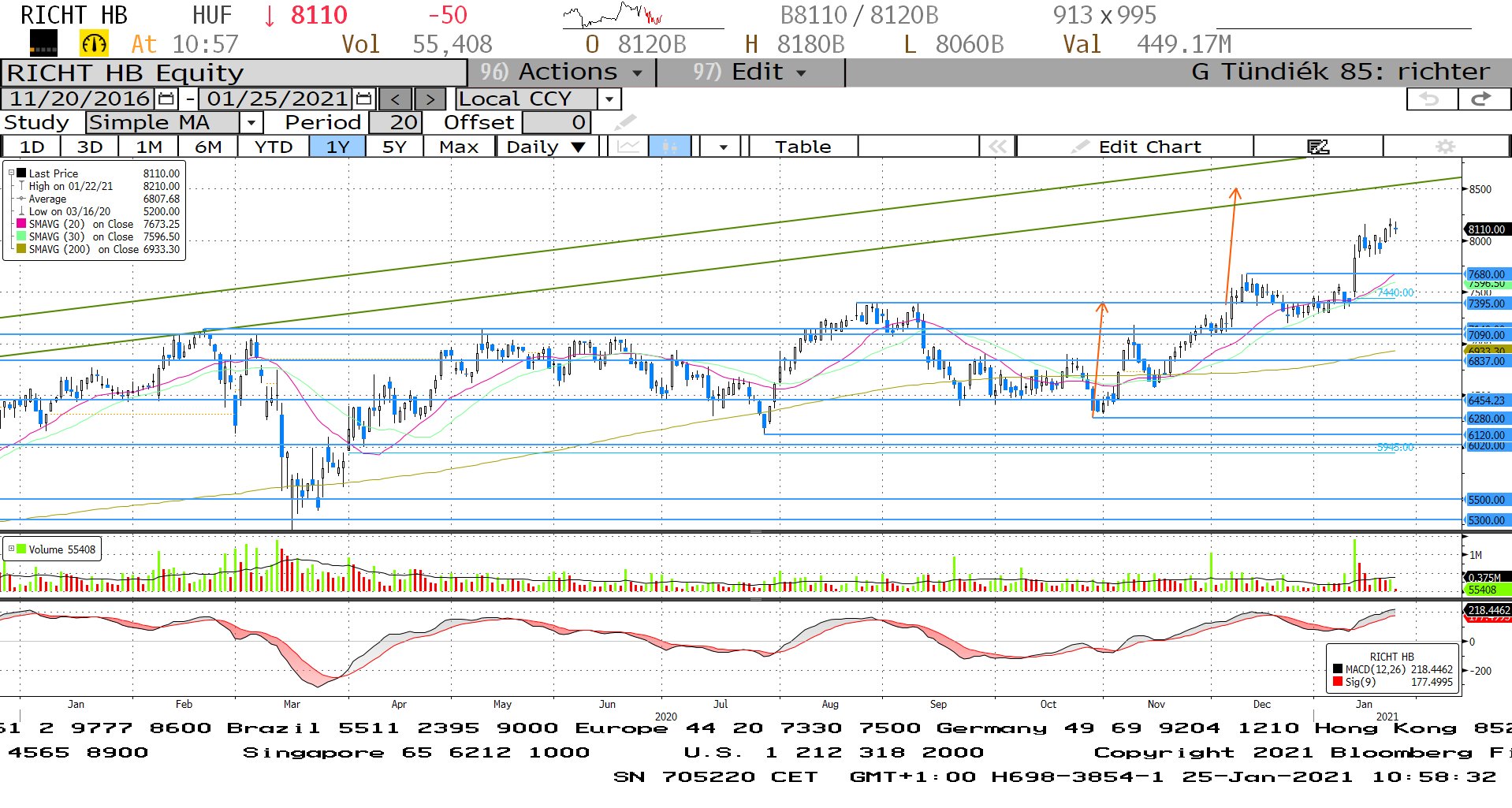Click the RICHT HB Equity security field

pyautogui.click(x=234, y=73)
